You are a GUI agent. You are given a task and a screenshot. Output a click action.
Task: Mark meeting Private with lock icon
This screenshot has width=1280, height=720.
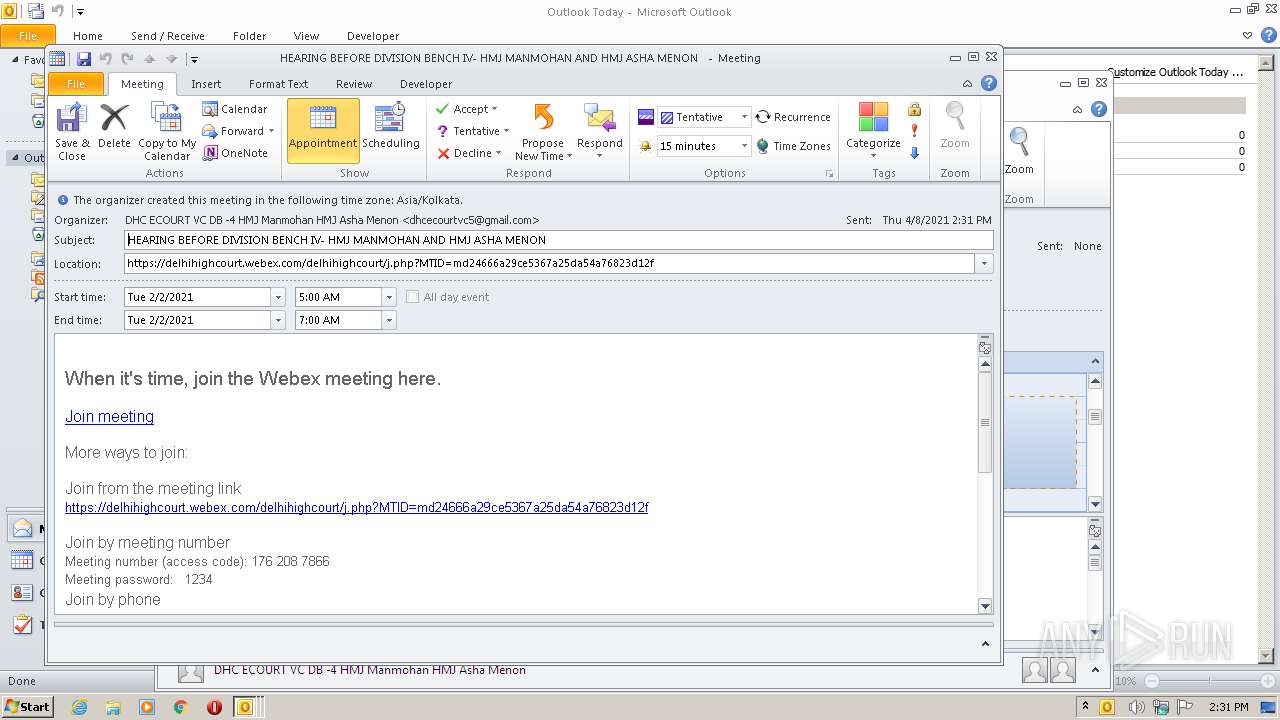[x=914, y=109]
